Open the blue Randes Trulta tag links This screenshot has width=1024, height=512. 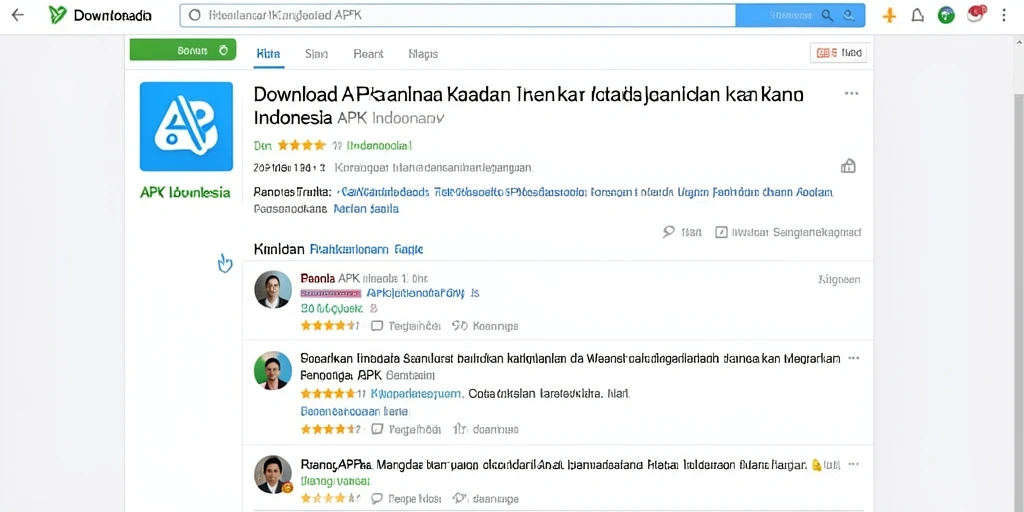586,193
